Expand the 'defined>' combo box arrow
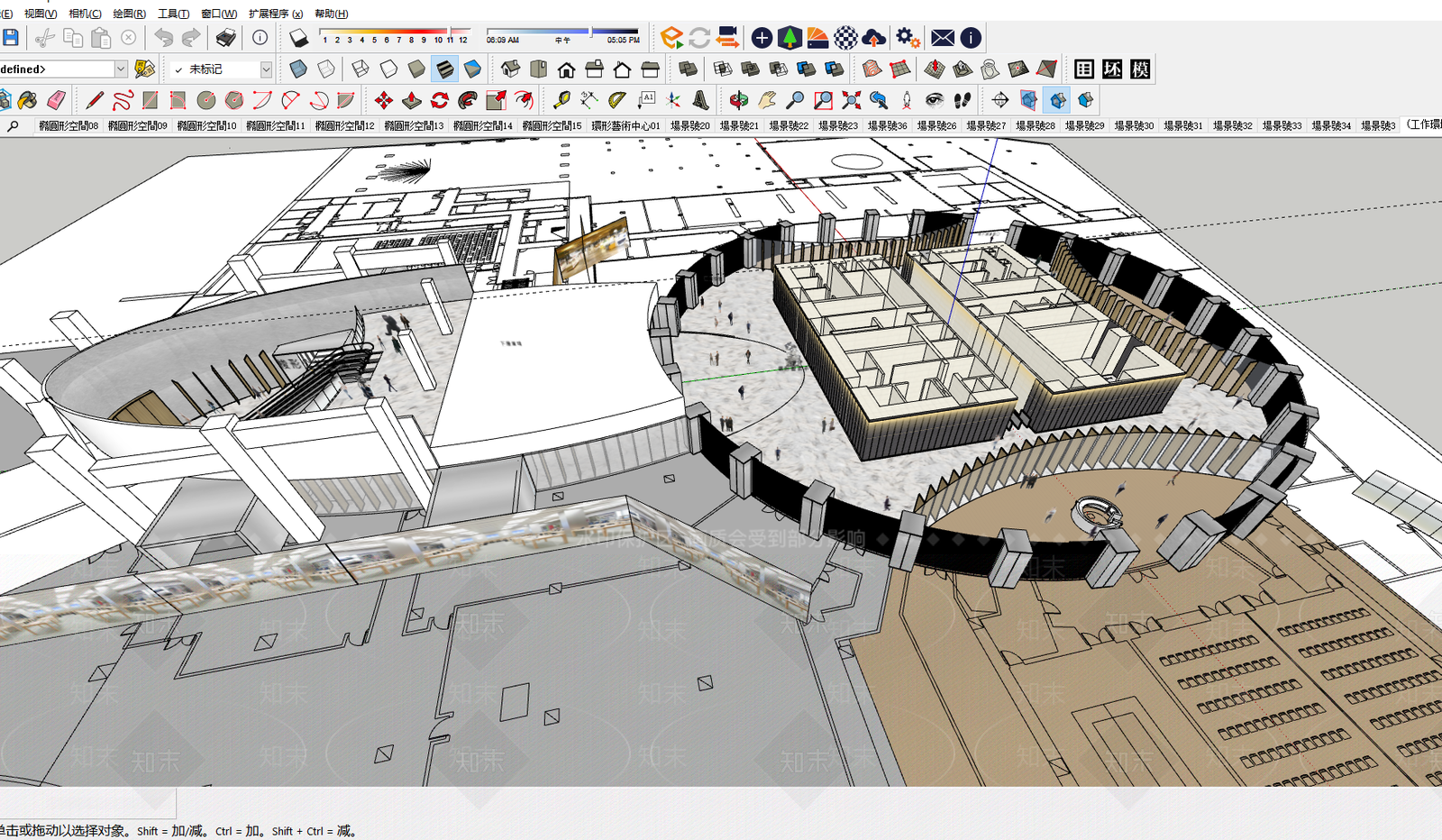The image size is (1442, 840). [x=121, y=69]
